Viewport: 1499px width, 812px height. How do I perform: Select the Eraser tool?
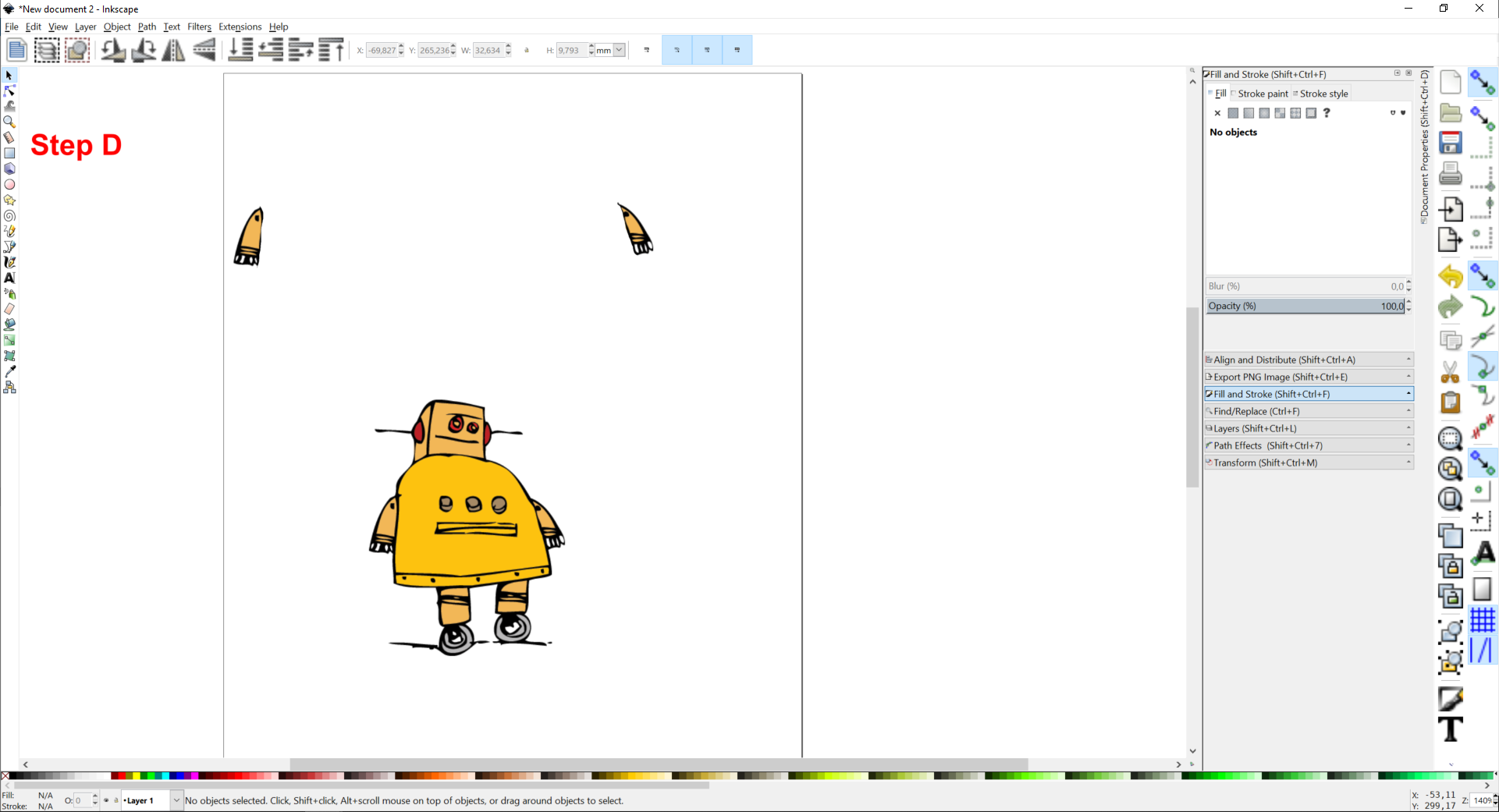pos(9,310)
